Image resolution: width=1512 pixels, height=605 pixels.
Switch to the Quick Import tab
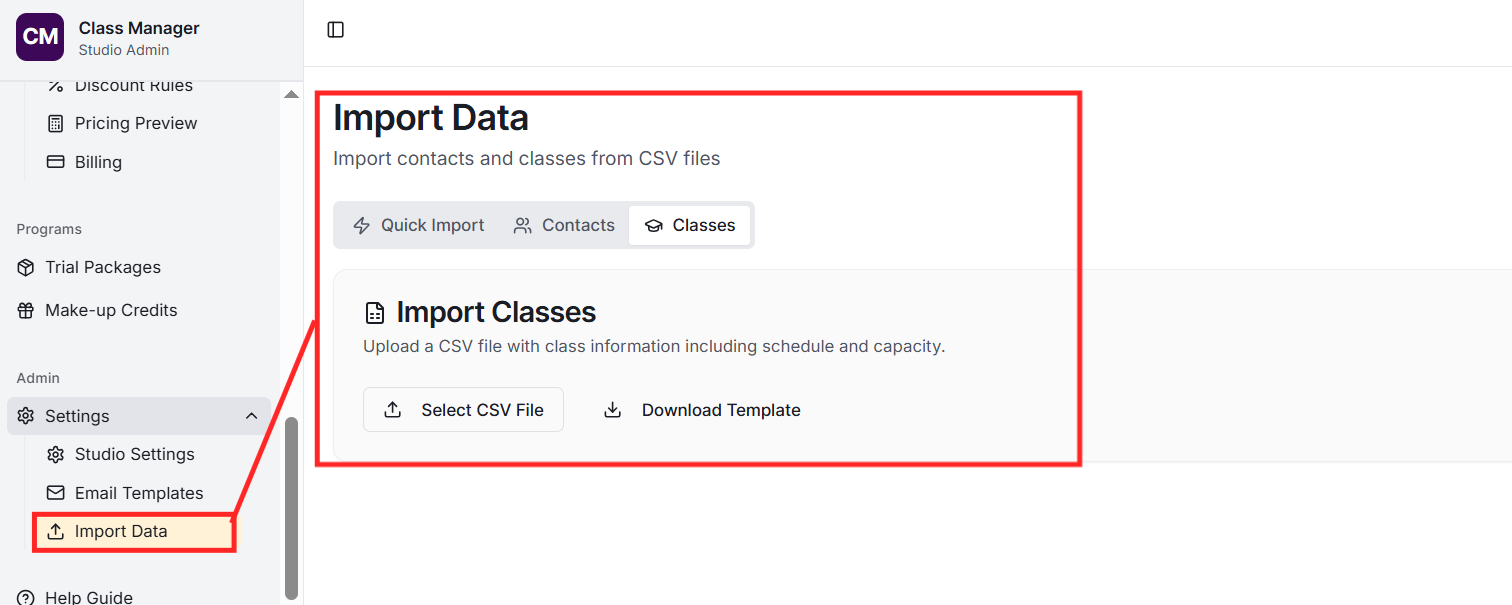pyautogui.click(x=419, y=225)
